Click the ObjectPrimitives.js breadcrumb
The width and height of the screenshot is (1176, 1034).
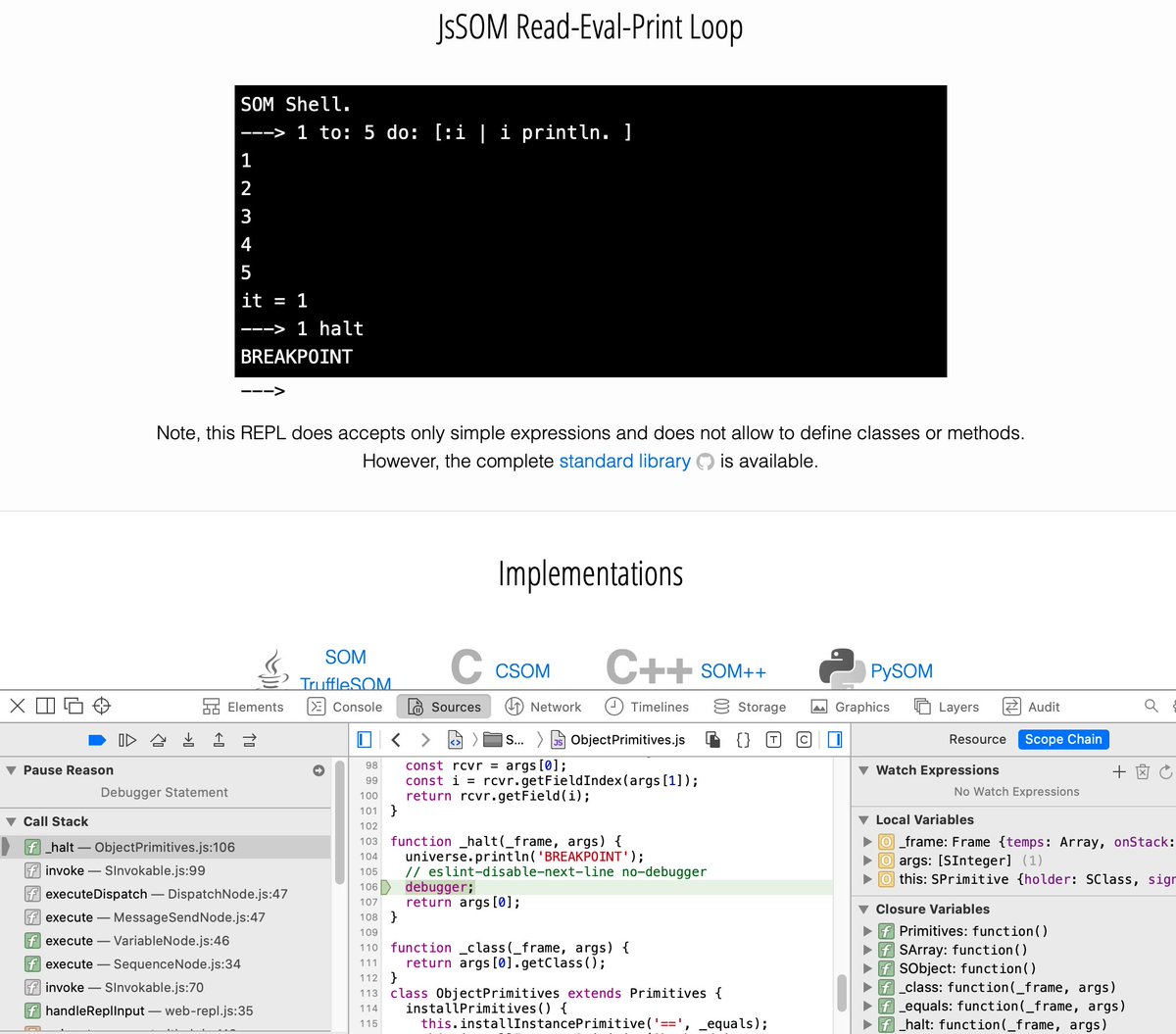click(x=617, y=740)
